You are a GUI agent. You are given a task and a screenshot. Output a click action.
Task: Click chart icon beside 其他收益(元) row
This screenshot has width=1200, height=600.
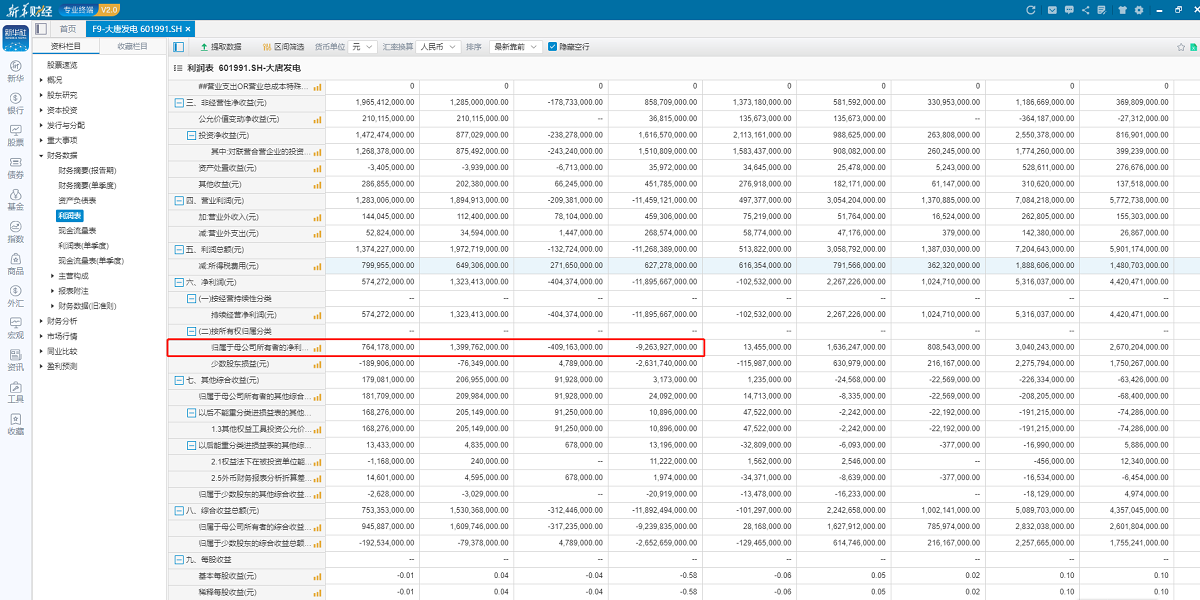point(318,185)
